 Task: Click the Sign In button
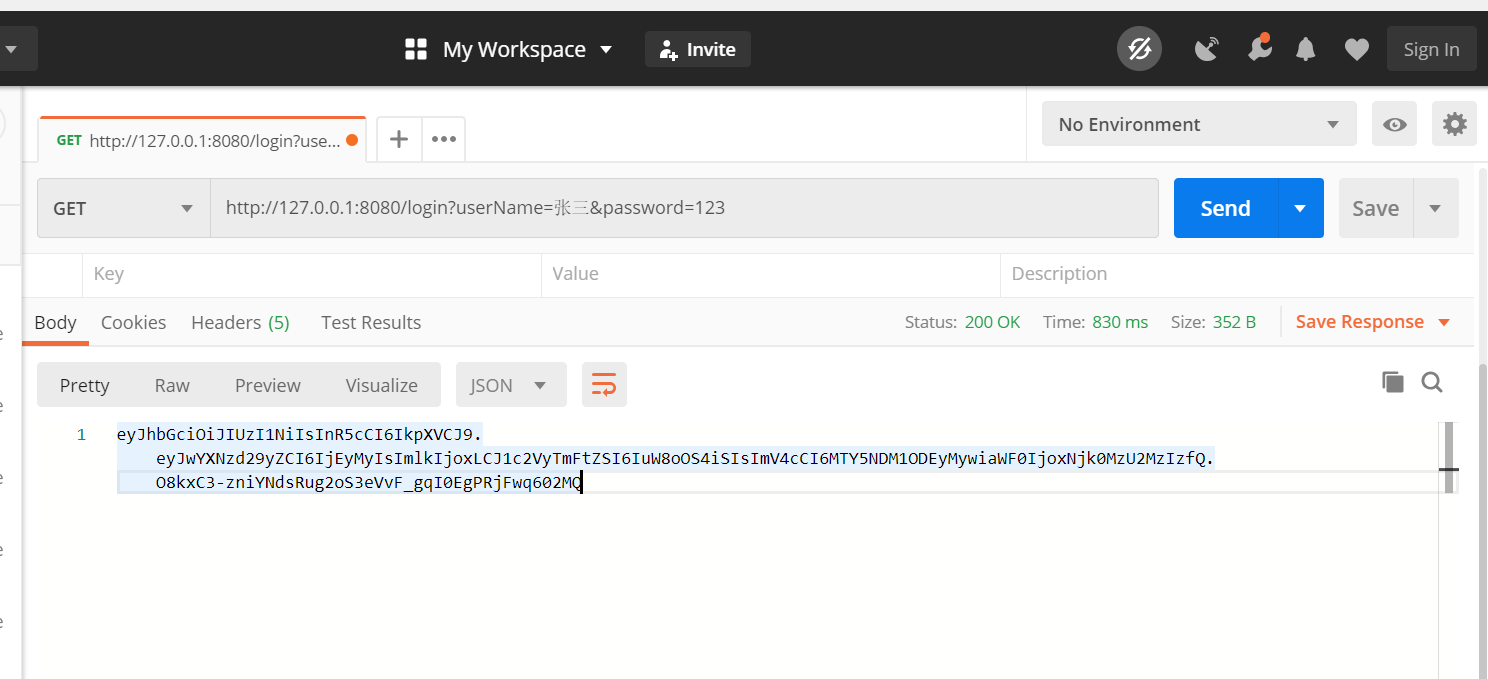click(1431, 49)
